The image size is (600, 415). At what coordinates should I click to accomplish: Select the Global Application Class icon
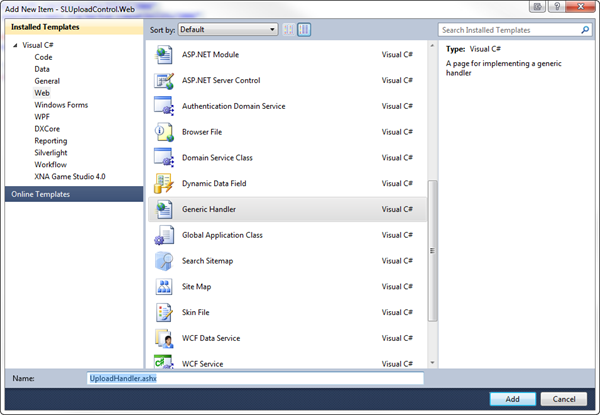pyautogui.click(x=164, y=235)
